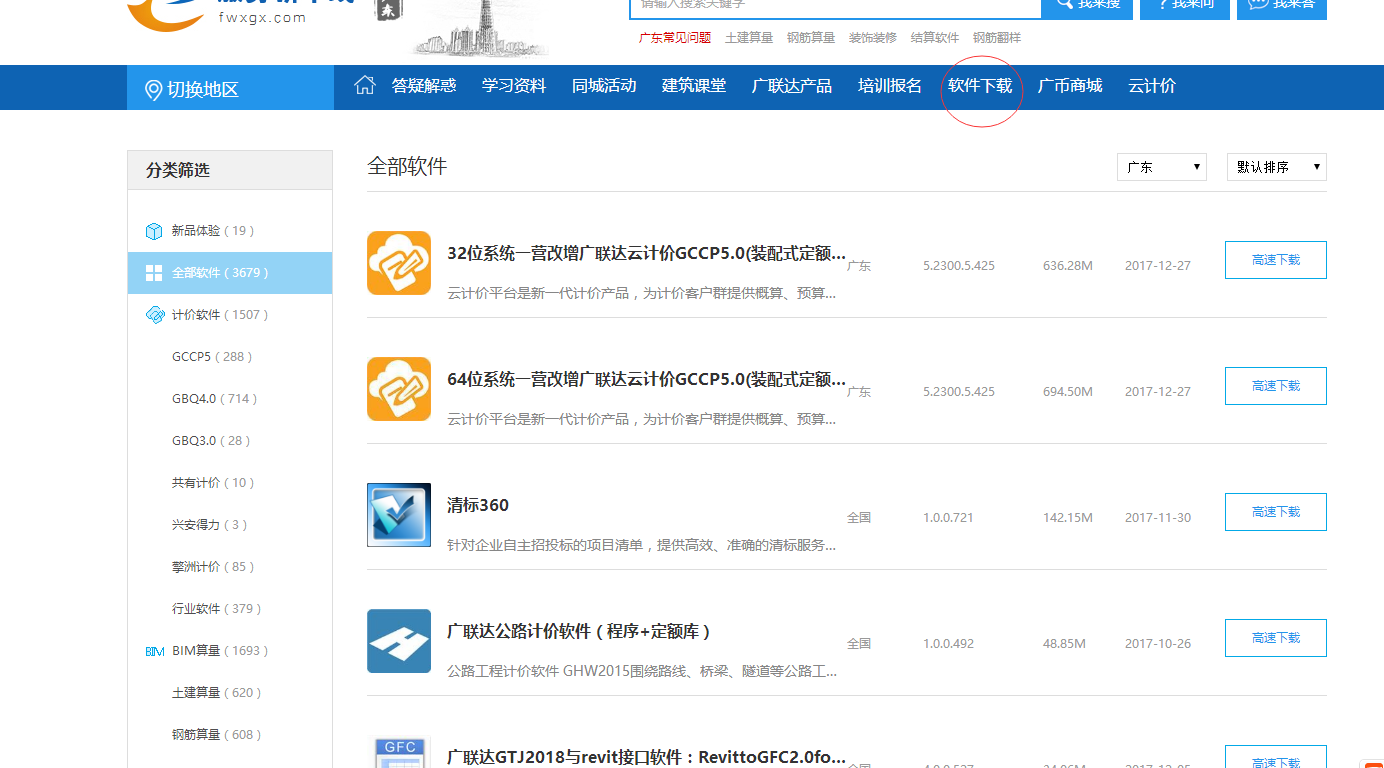Screen dimensions: 1384x768
Task: Click file size 636.28M
Action: pos(1068,266)
